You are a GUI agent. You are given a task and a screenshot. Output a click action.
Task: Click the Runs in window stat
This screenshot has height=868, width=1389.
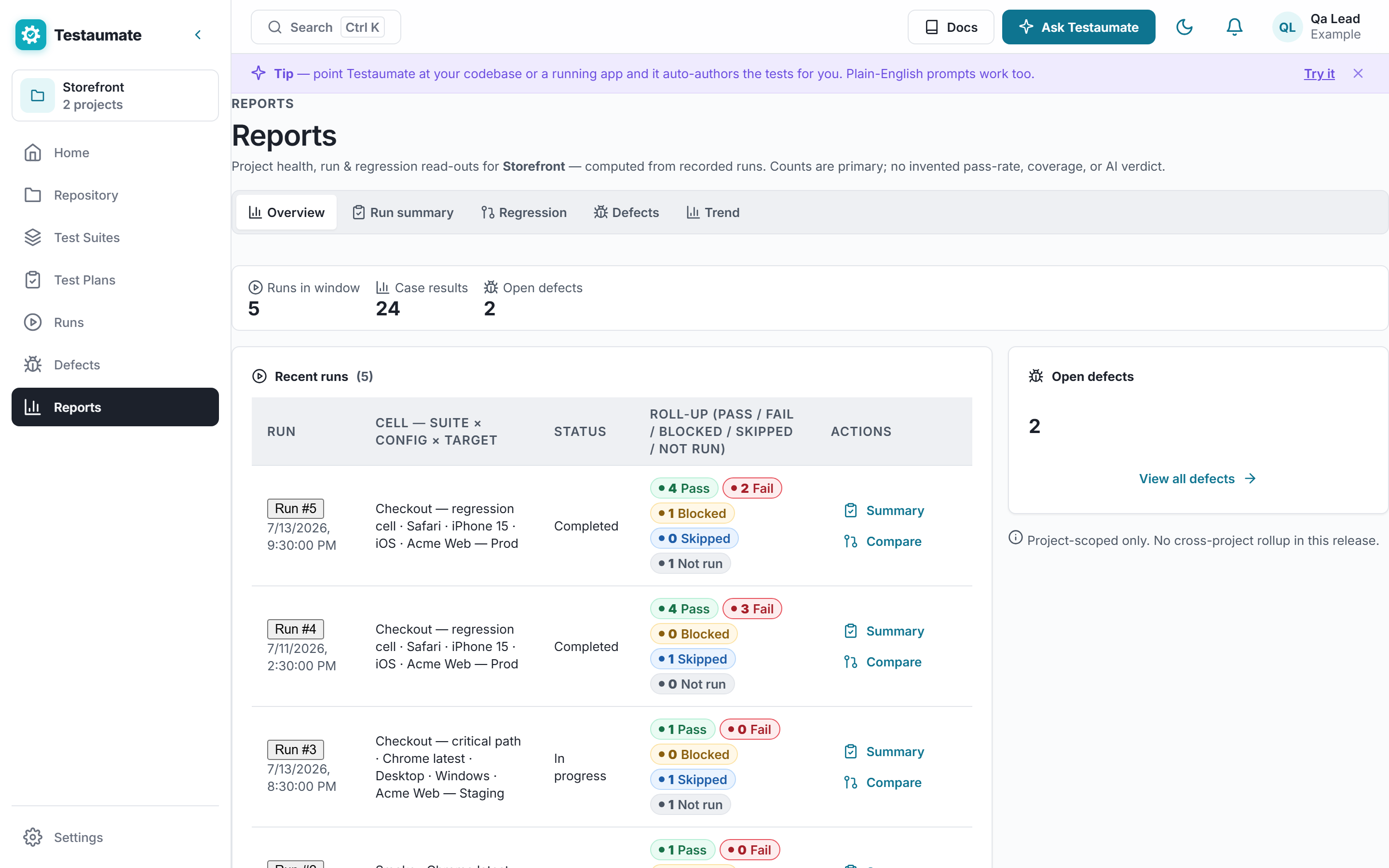[x=304, y=298]
